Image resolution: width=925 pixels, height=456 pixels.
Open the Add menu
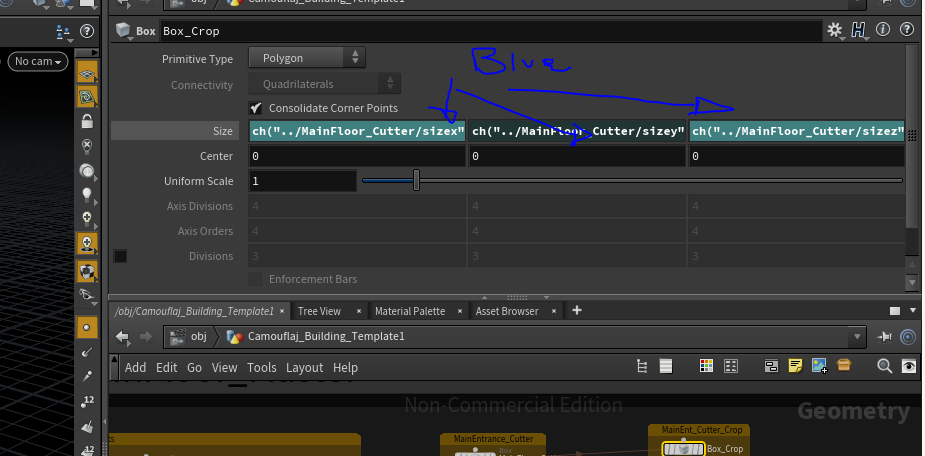point(135,368)
